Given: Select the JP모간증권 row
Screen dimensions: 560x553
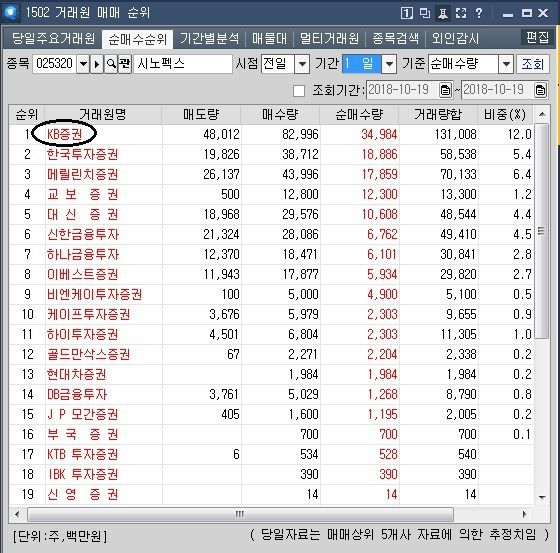Looking at the screenshot, I should 271,414.
